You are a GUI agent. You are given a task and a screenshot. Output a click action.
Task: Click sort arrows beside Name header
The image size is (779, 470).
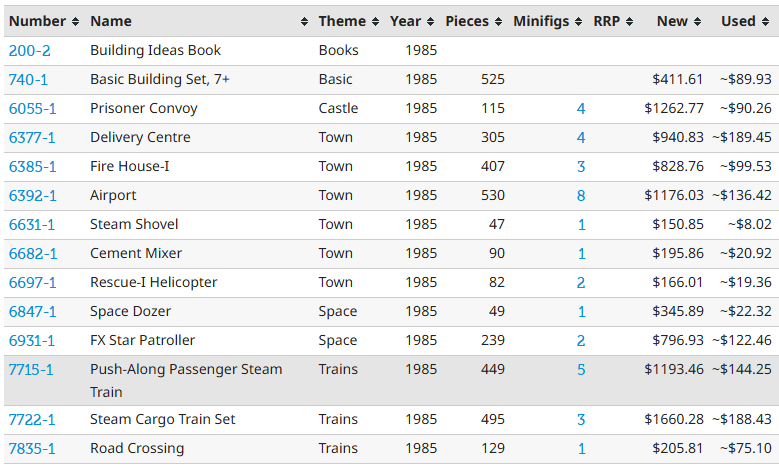305,21
